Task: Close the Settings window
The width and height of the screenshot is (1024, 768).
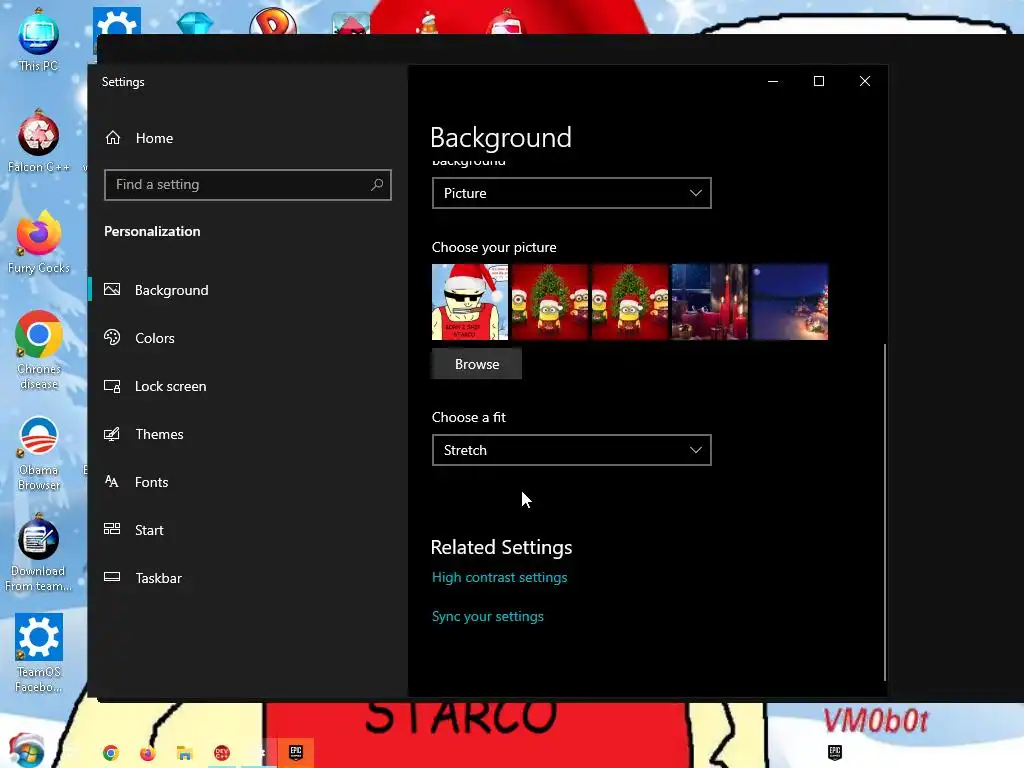Action: tap(865, 81)
